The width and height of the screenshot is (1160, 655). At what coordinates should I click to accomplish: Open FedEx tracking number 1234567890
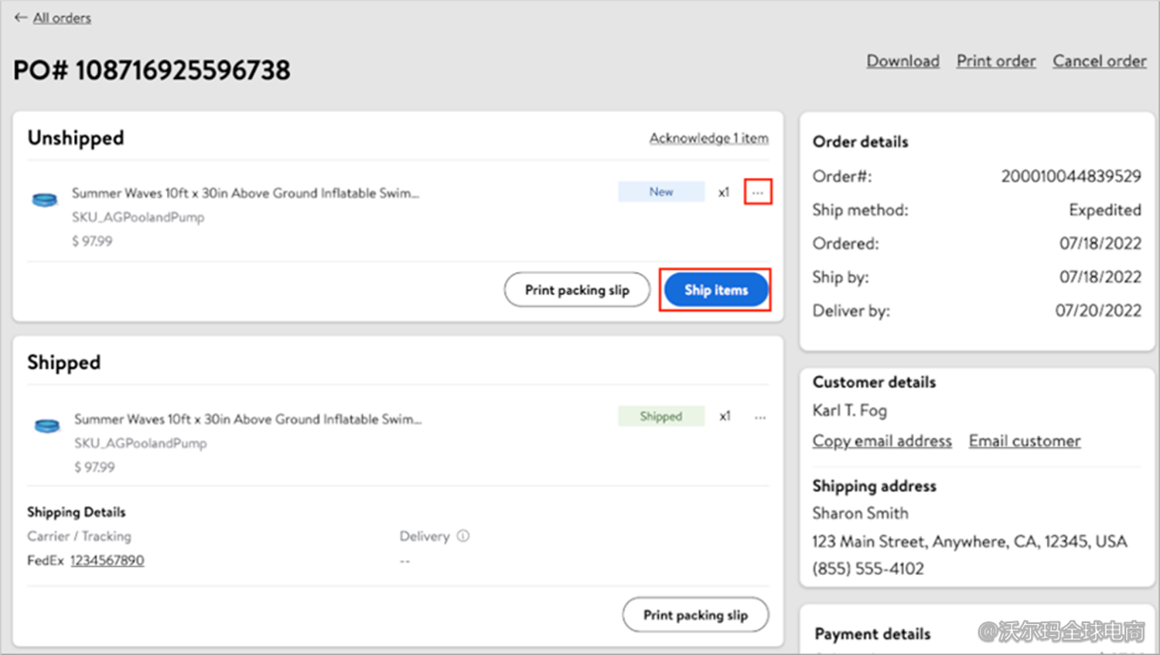[x=107, y=561]
